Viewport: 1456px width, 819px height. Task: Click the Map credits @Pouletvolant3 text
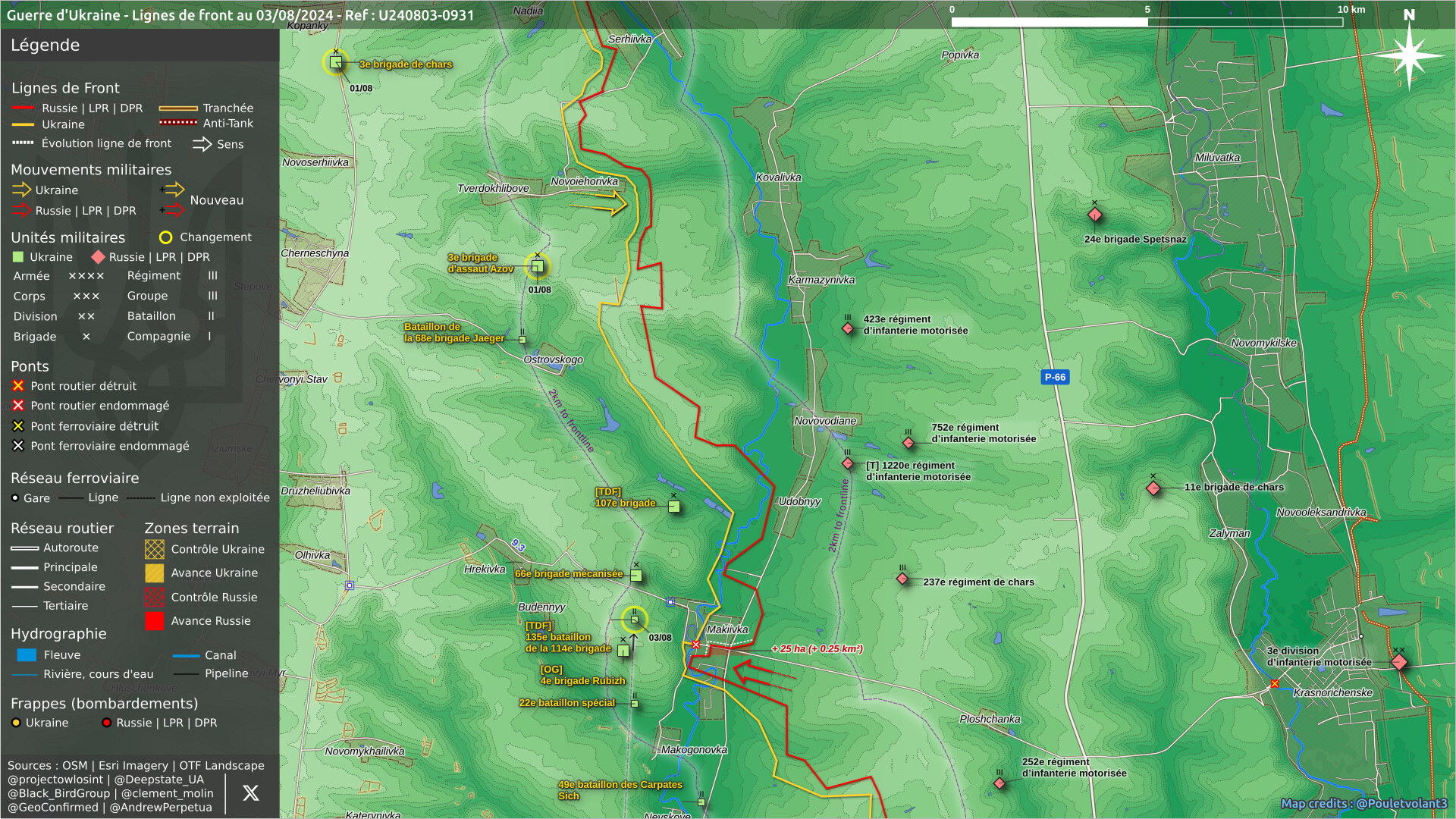coord(1363,804)
